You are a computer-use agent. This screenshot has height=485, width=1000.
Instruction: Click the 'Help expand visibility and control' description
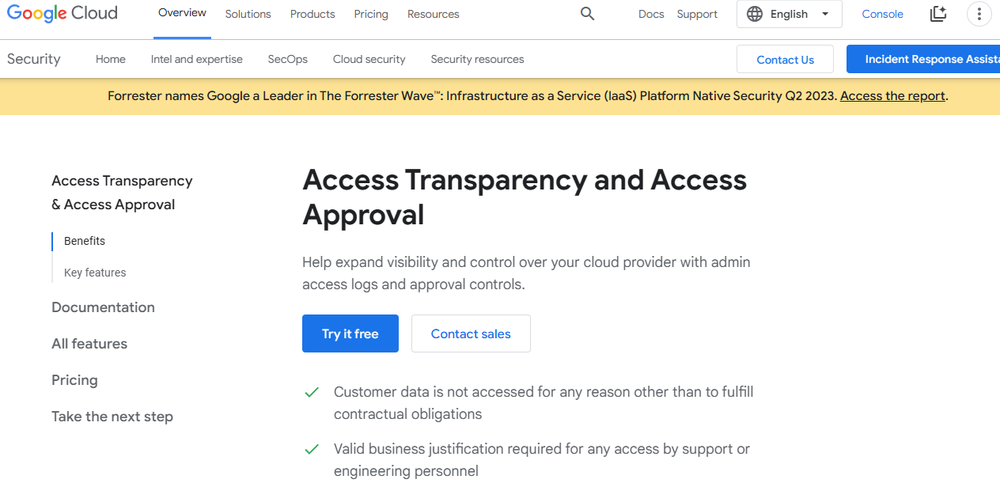coord(526,273)
